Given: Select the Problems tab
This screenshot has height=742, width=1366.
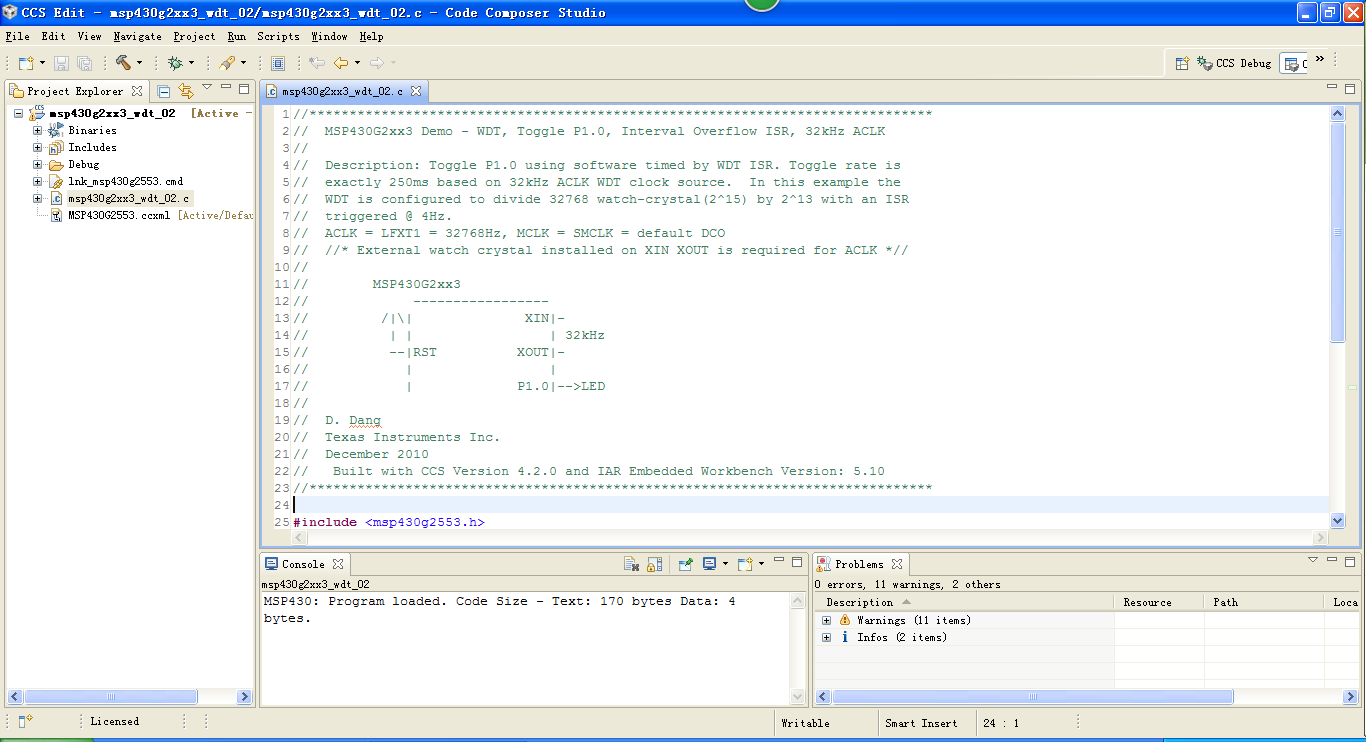Looking at the screenshot, I should pyautogui.click(x=859, y=564).
